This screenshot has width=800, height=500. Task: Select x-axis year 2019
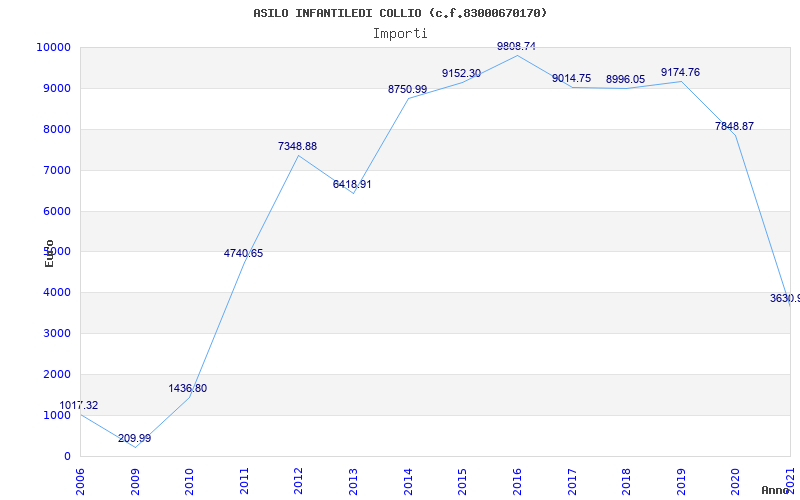(x=681, y=482)
